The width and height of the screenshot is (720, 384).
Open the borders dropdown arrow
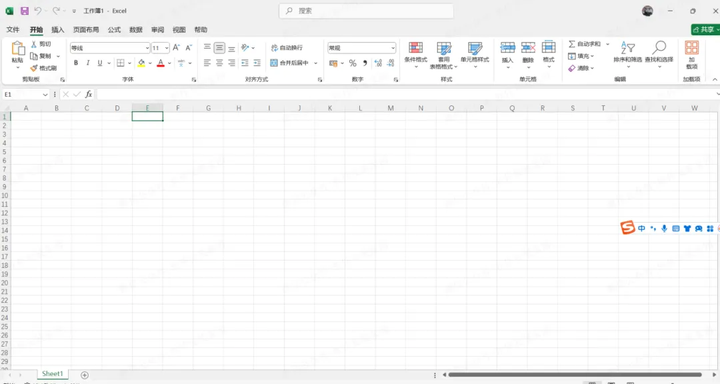click(129, 63)
